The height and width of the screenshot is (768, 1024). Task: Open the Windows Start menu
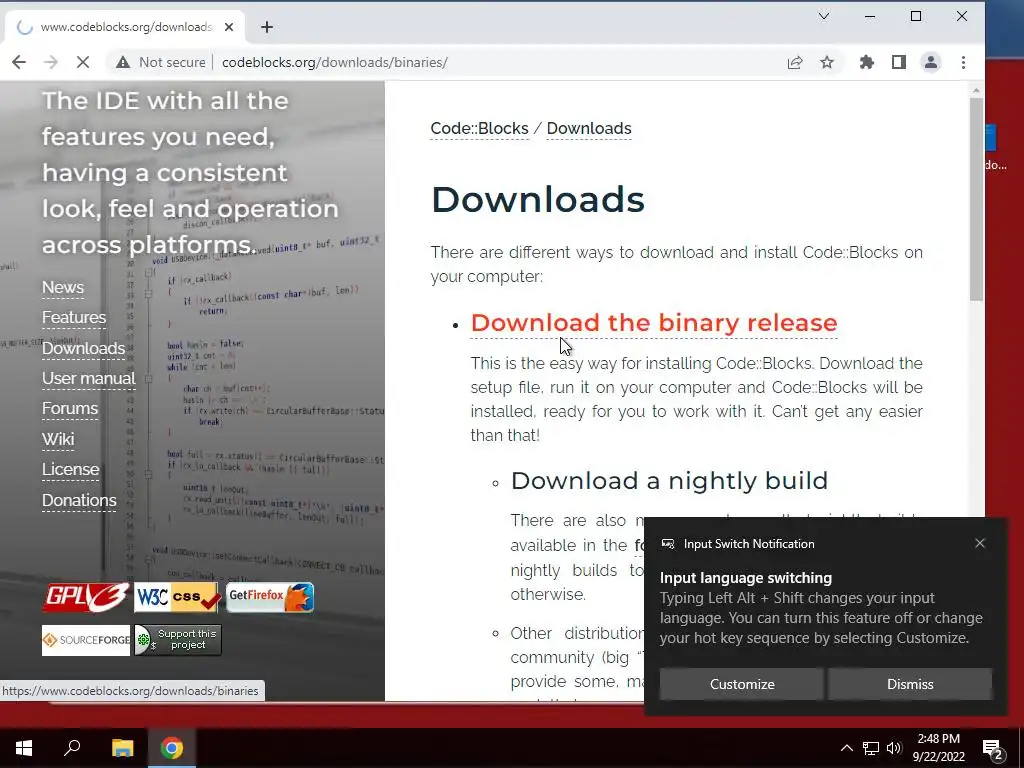[24, 748]
